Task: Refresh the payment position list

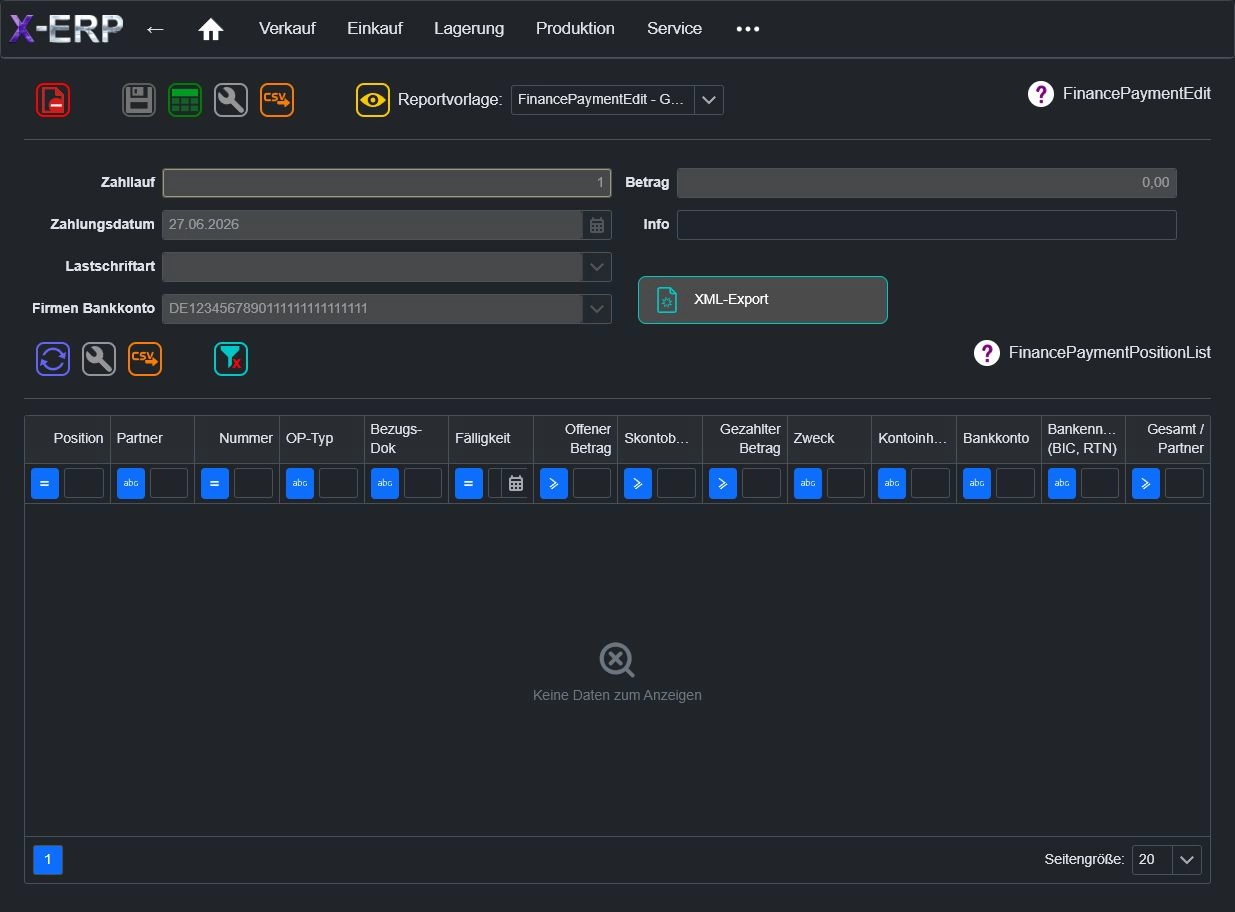Action: (x=53, y=359)
